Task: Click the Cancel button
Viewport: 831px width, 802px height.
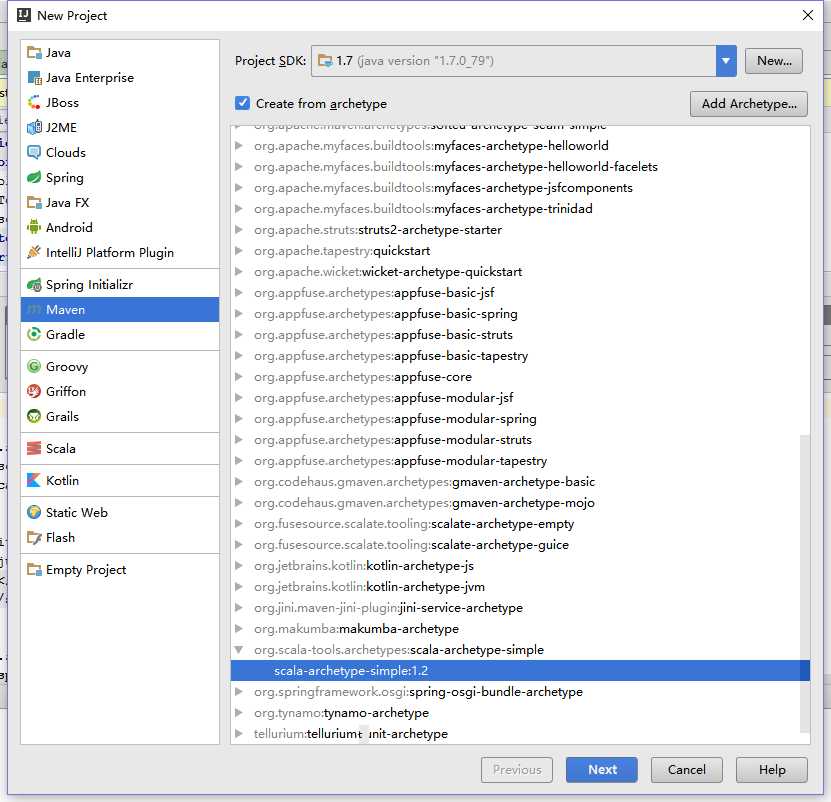Action: point(686,770)
